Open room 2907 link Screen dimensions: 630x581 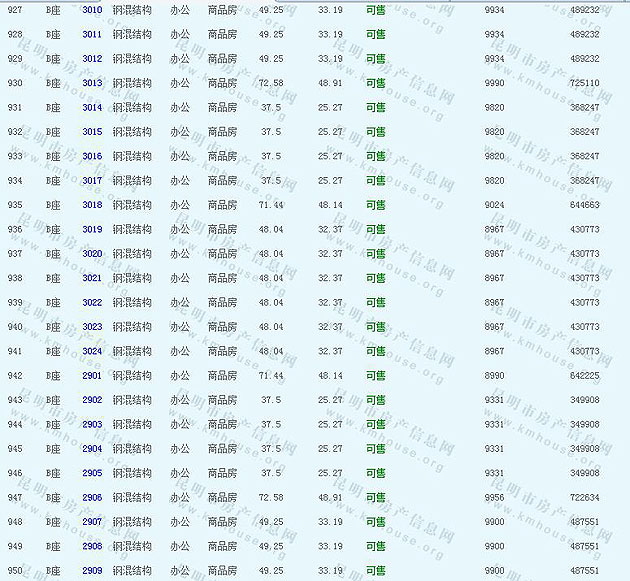coord(92,522)
